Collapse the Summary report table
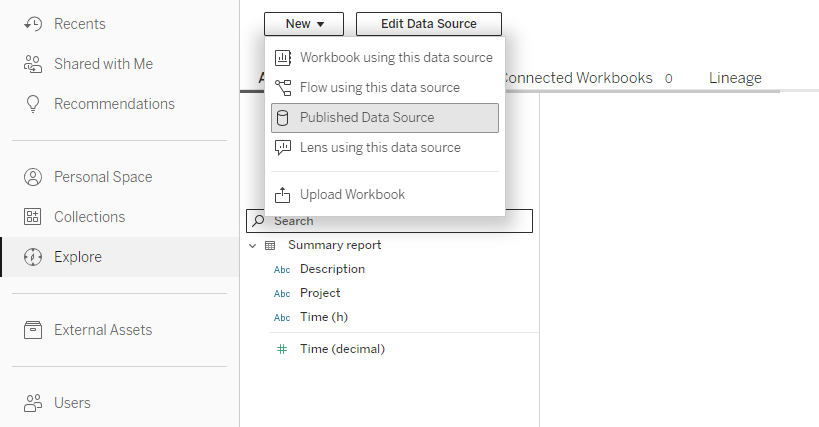This screenshot has width=819, height=427. point(253,245)
